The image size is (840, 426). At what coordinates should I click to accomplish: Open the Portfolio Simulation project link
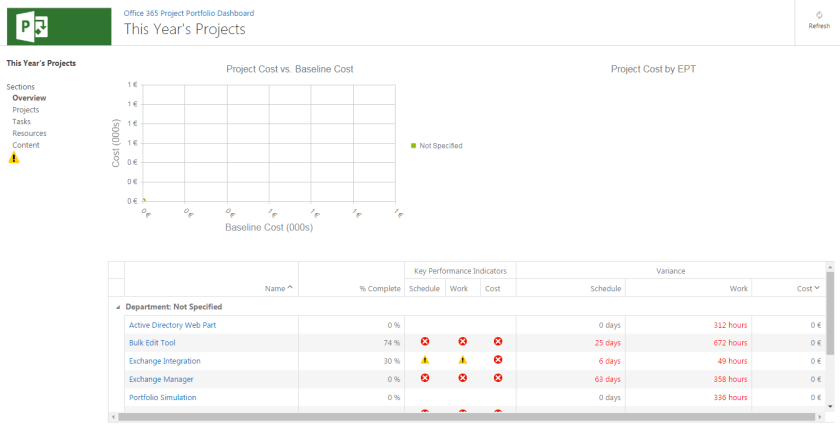tap(162, 397)
